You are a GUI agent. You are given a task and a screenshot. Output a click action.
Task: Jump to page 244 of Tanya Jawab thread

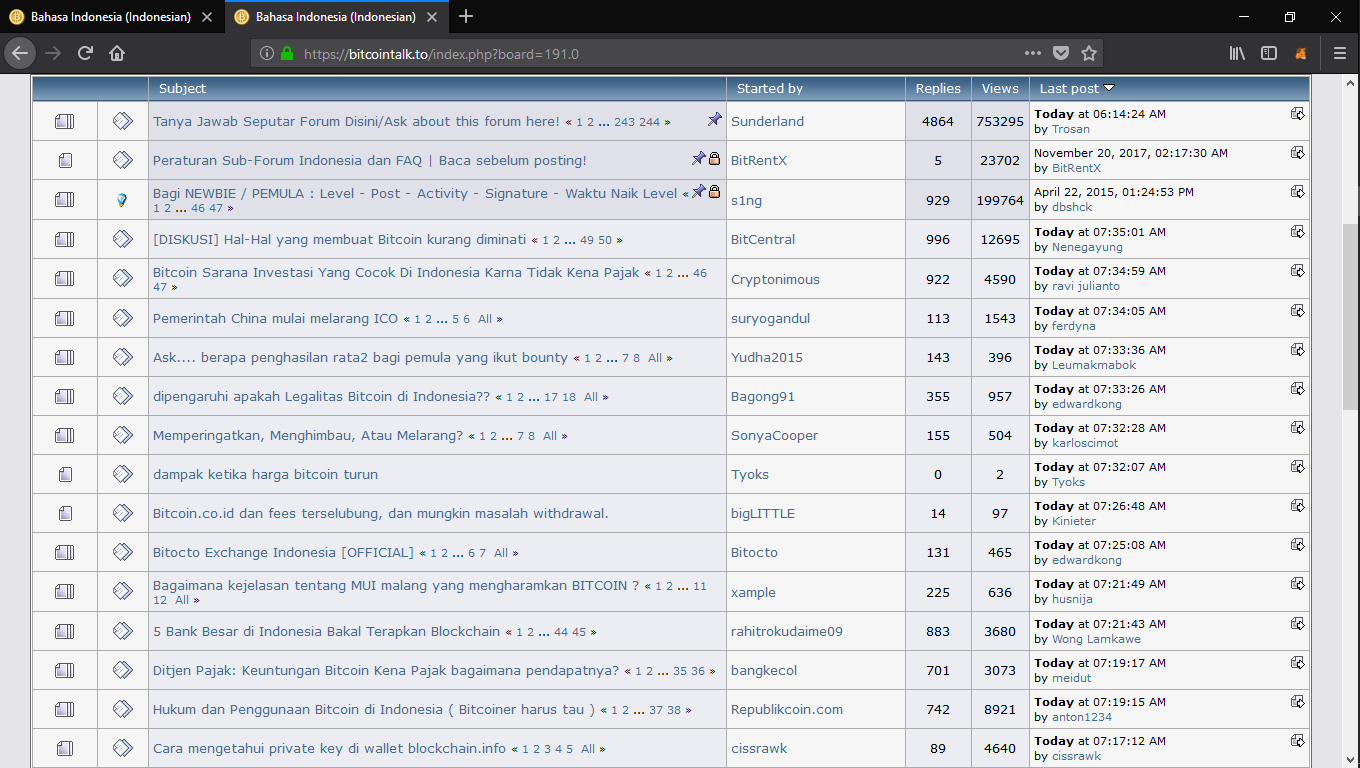click(x=650, y=122)
